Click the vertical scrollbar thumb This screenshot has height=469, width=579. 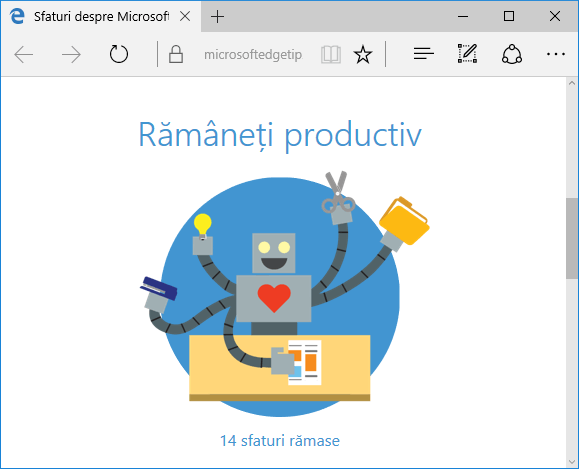[x=572, y=239]
